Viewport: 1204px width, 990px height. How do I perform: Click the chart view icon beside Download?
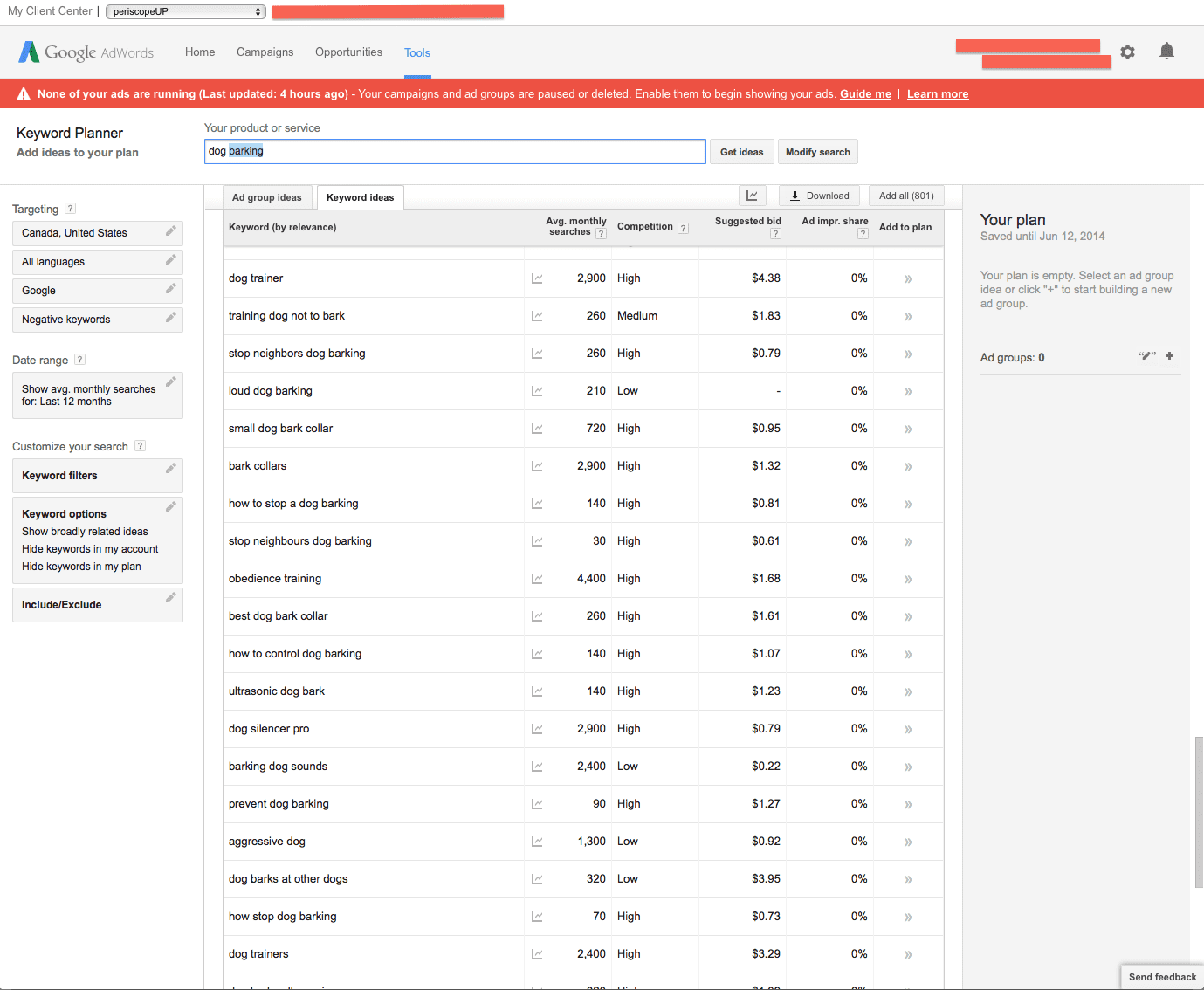[752, 196]
